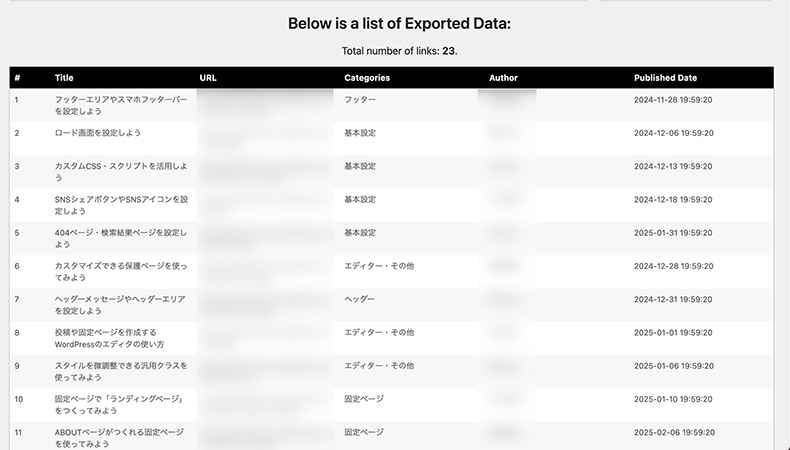Open the blurred URL link in row 6
This screenshot has height=450, width=790.
[265, 271]
